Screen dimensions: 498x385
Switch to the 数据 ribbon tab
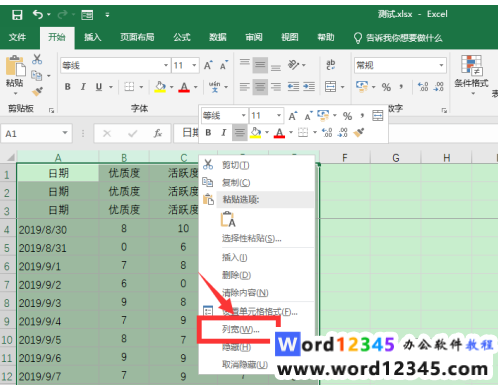(x=218, y=37)
